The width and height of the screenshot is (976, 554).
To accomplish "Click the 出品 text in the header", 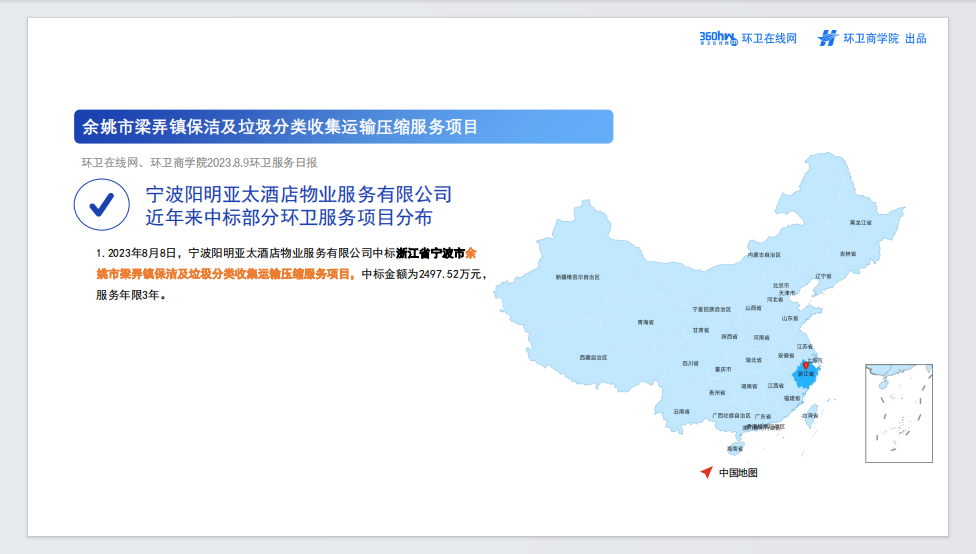I will (x=916, y=39).
